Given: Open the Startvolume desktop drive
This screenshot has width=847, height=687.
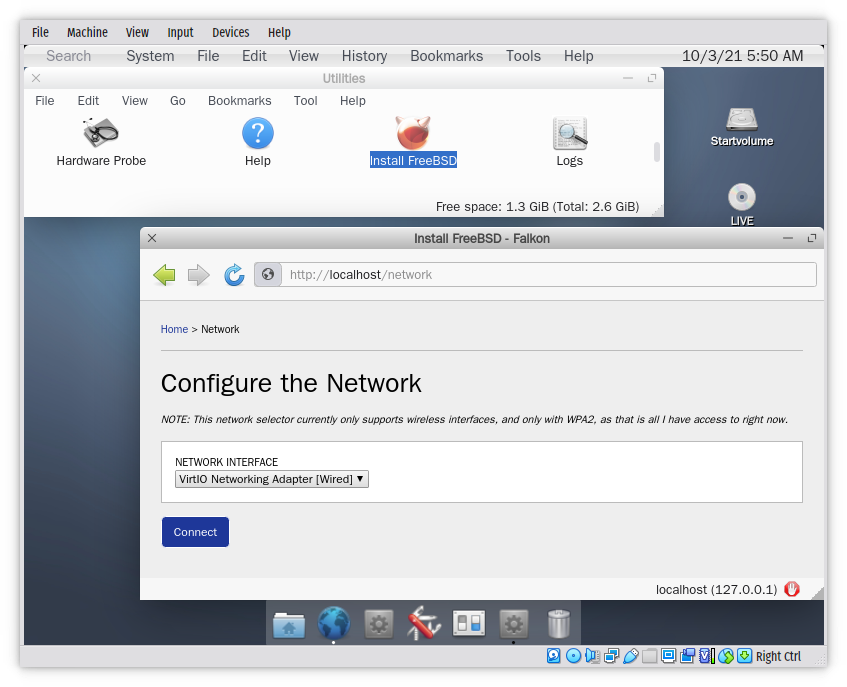Looking at the screenshot, I should [x=741, y=120].
